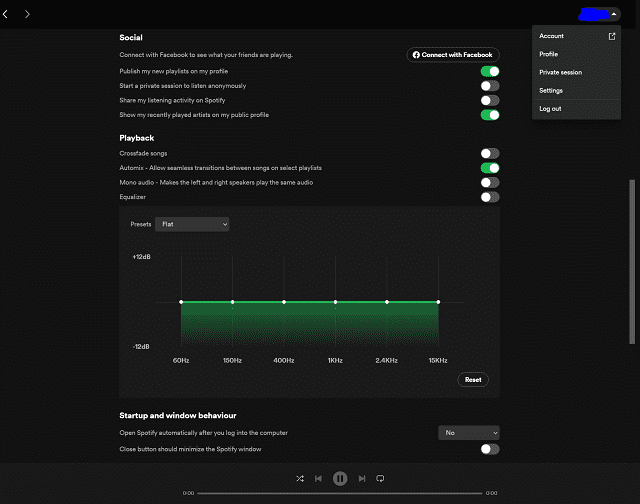Go forward with the right arrow
Image resolution: width=640 pixels, height=504 pixels.
(27, 14)
